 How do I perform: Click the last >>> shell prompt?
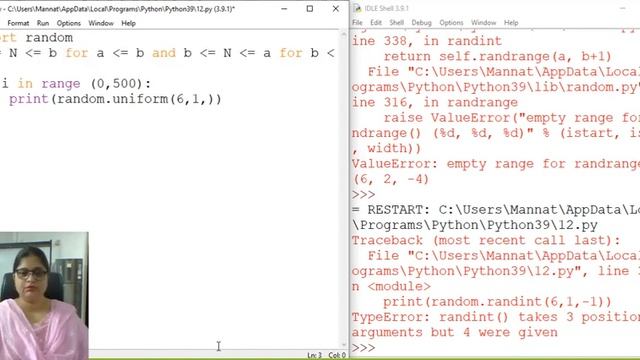click(x=363, y=348)
